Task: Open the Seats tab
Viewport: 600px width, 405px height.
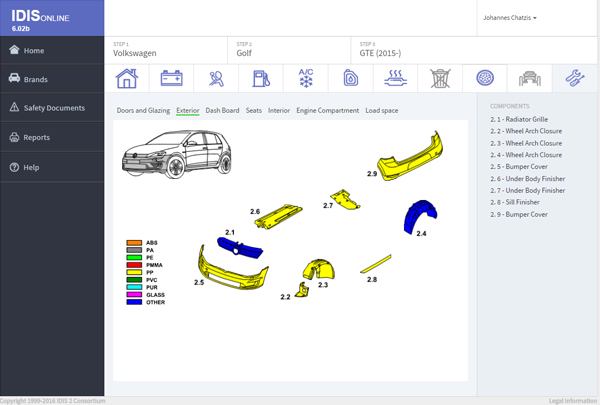Action: (x=253, y=110)
